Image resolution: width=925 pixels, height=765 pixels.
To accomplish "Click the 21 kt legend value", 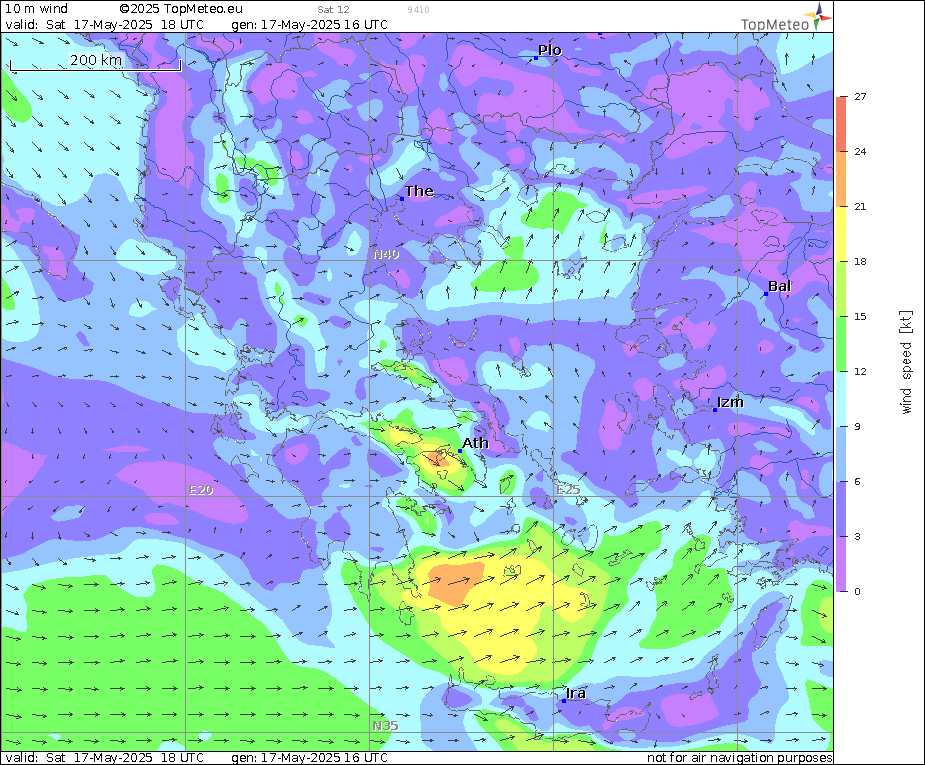I will coord(860,206).
